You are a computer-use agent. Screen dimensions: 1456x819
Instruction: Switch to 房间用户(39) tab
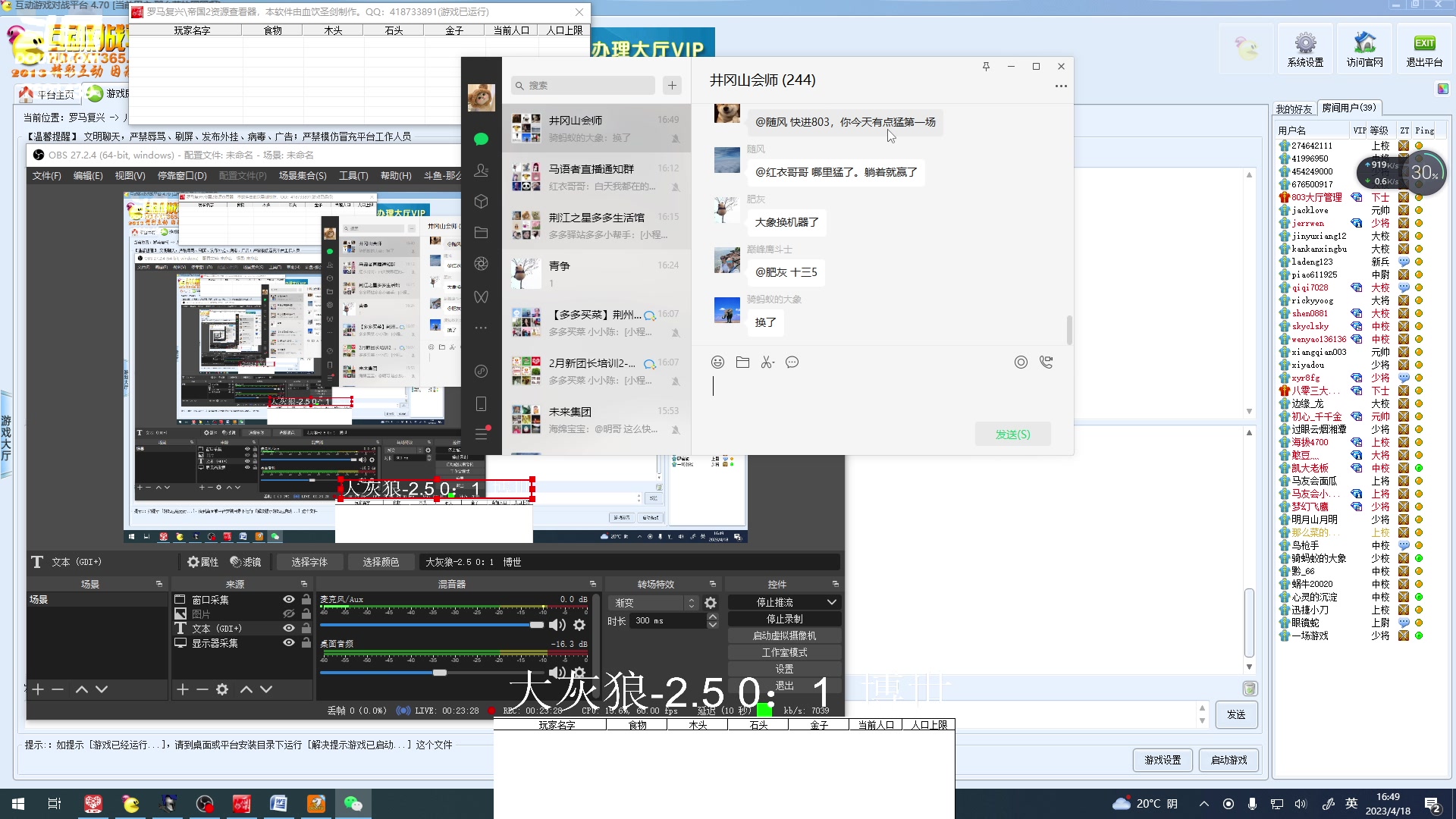tap(1349, 108)
